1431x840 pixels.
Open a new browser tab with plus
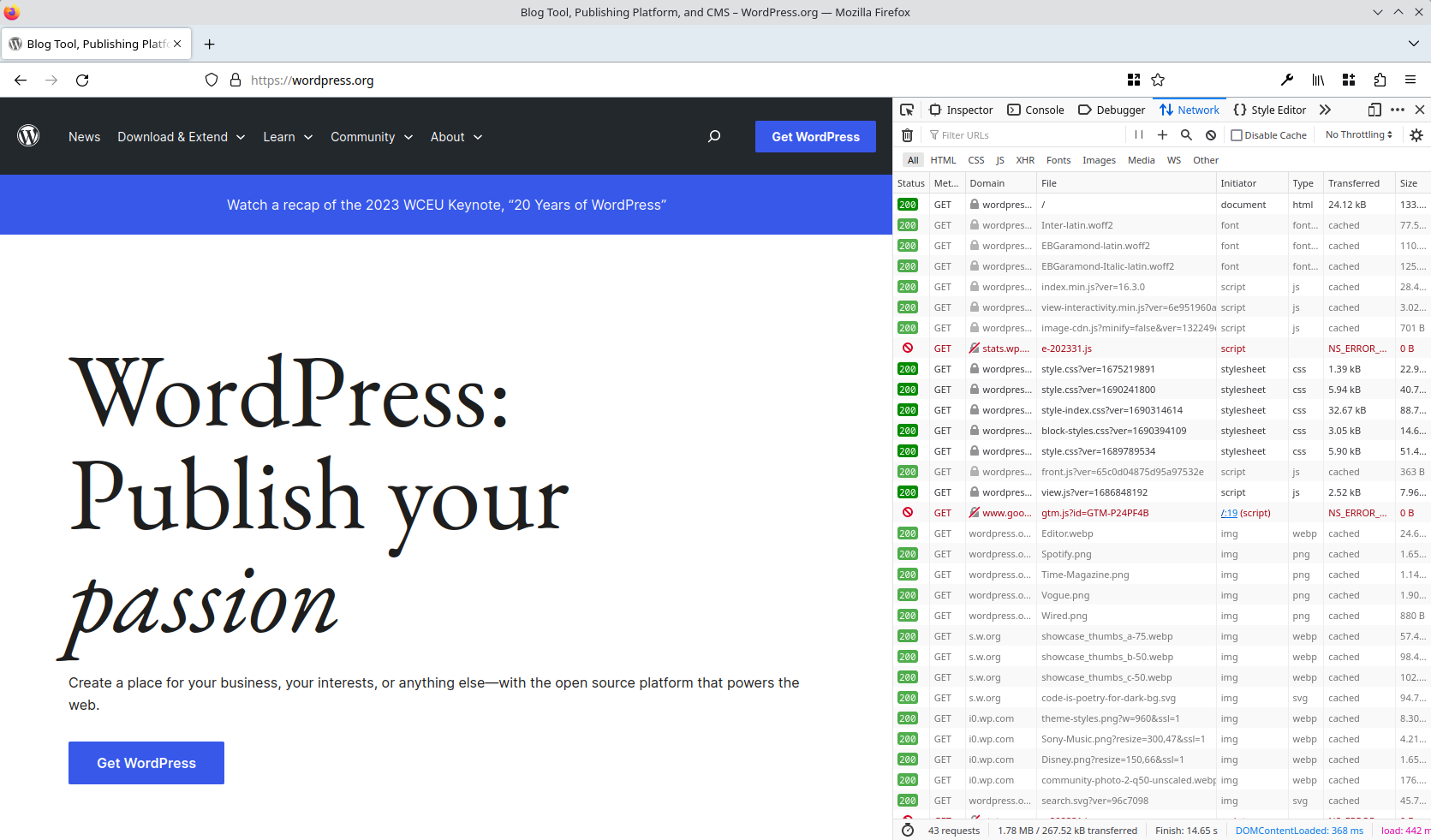coord(209,44)
